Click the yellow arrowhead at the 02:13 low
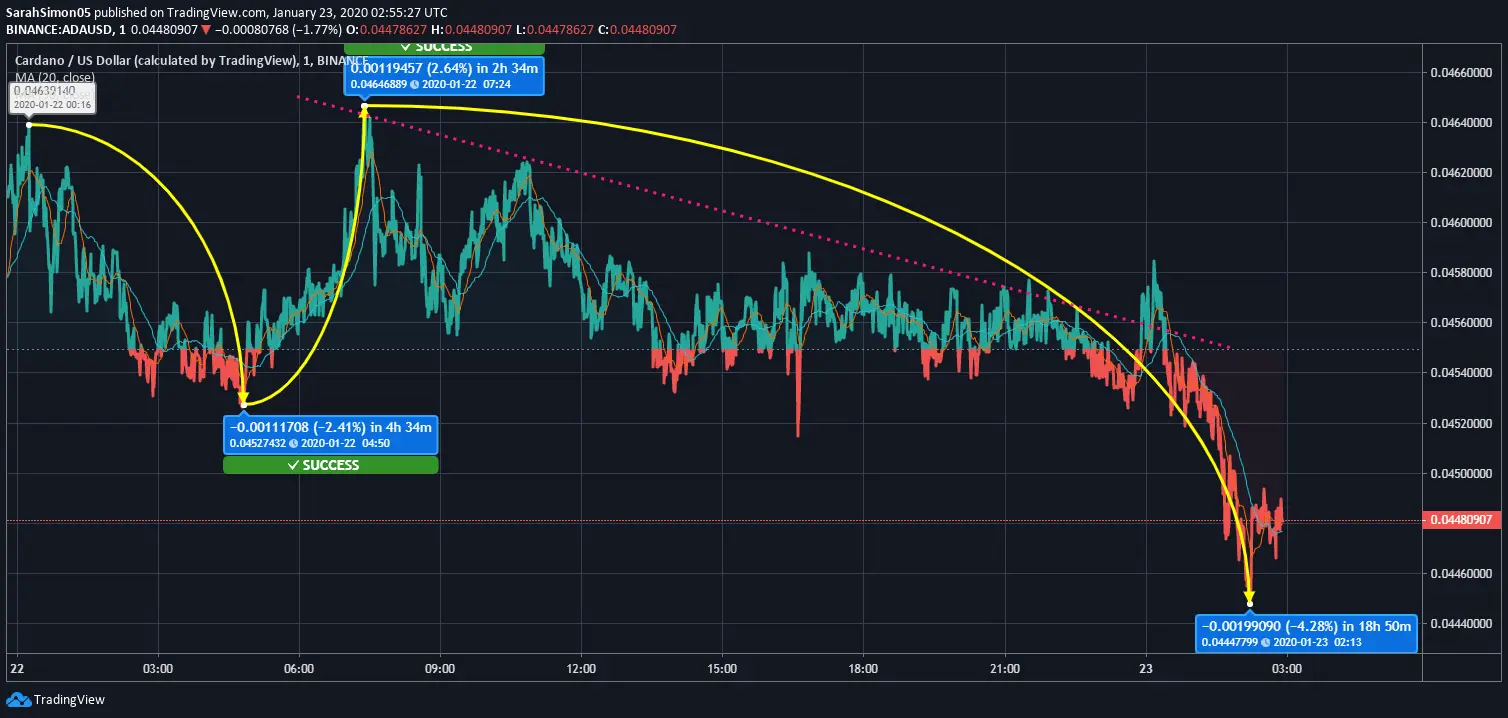Image resolution: width=1508 pixels, height=718 pixels. point(1249,597)
